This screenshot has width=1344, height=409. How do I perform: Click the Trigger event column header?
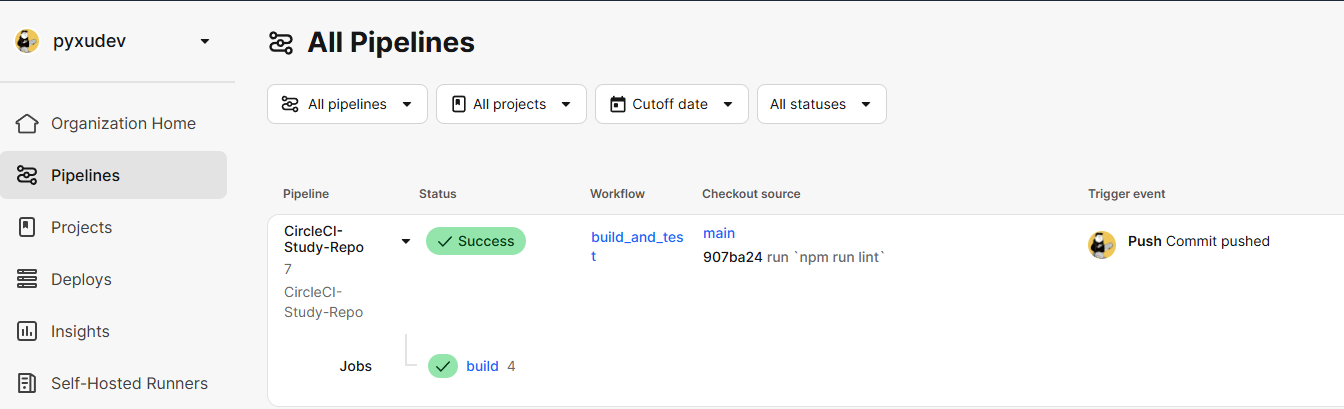tap(1127, 194)
